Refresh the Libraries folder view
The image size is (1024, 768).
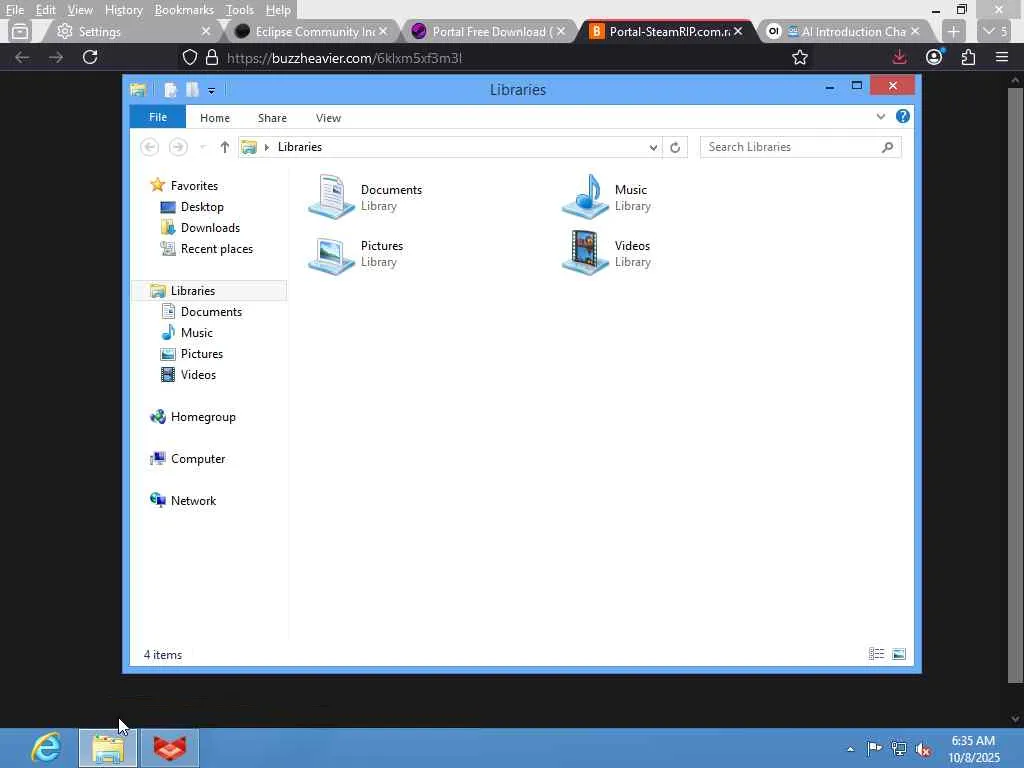pos(675,147)
